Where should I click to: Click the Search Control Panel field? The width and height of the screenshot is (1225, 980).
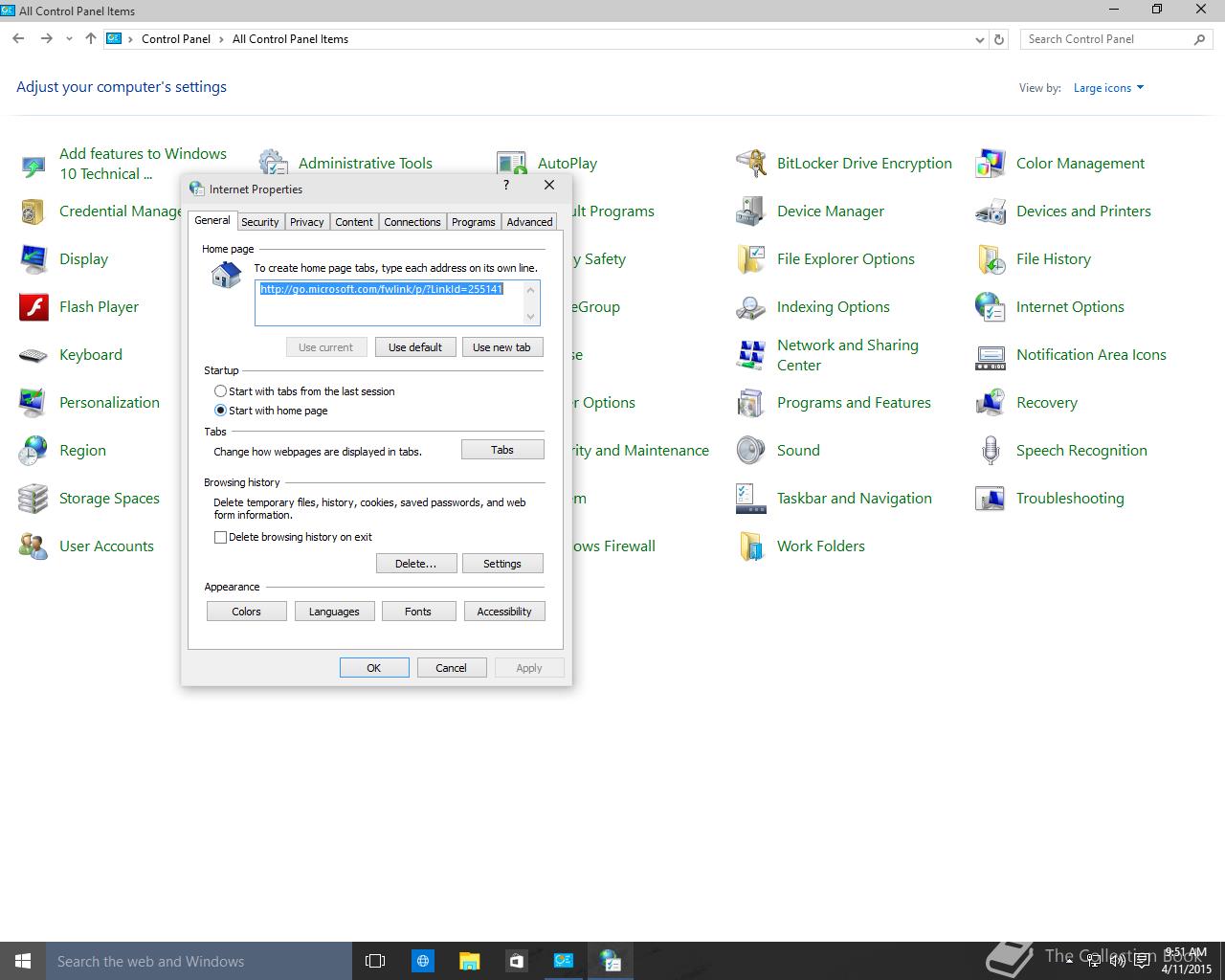click(x=1117, y=39)
